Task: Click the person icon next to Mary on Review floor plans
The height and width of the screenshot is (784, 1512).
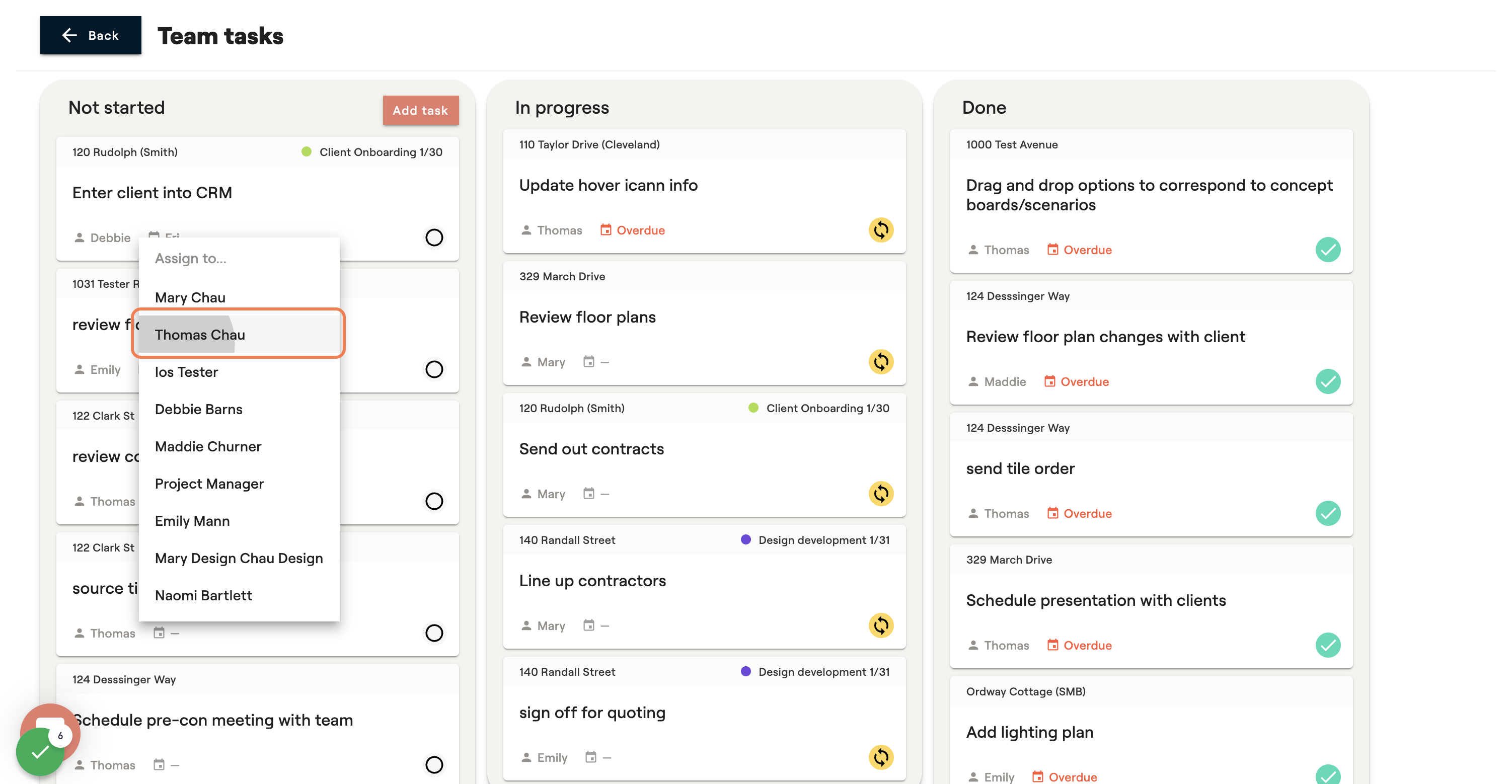Action: pyautogui.click(x=526, y=362)
